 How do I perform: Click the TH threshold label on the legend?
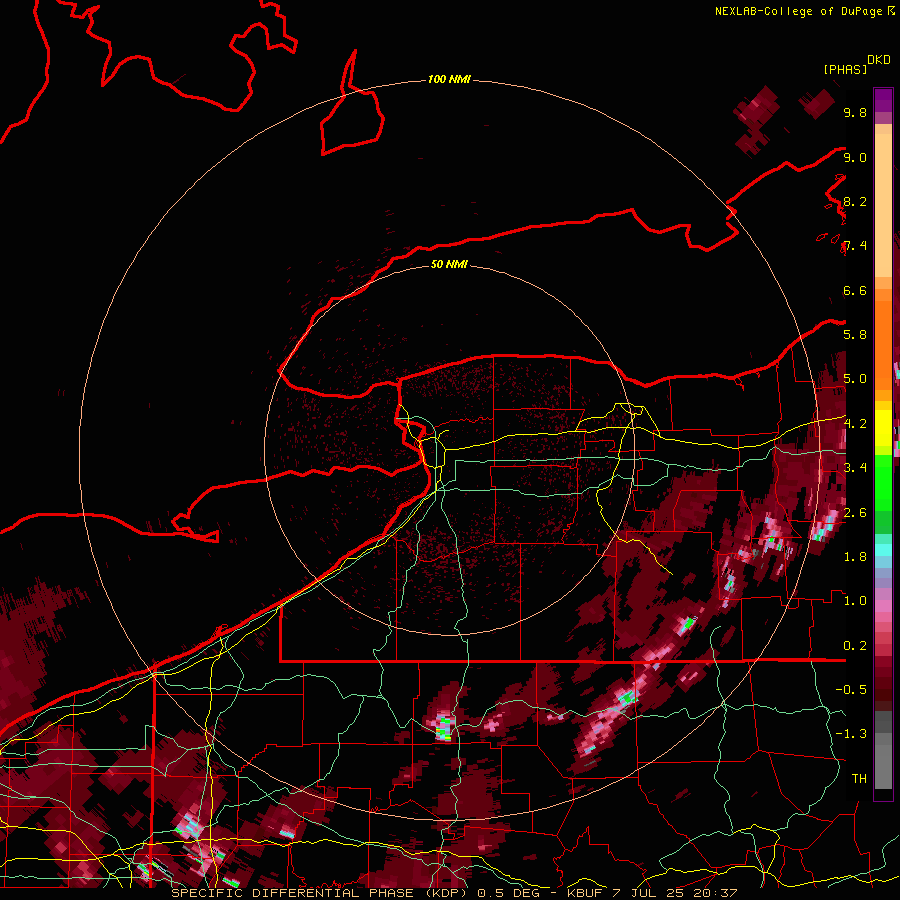tap(859, 779)
